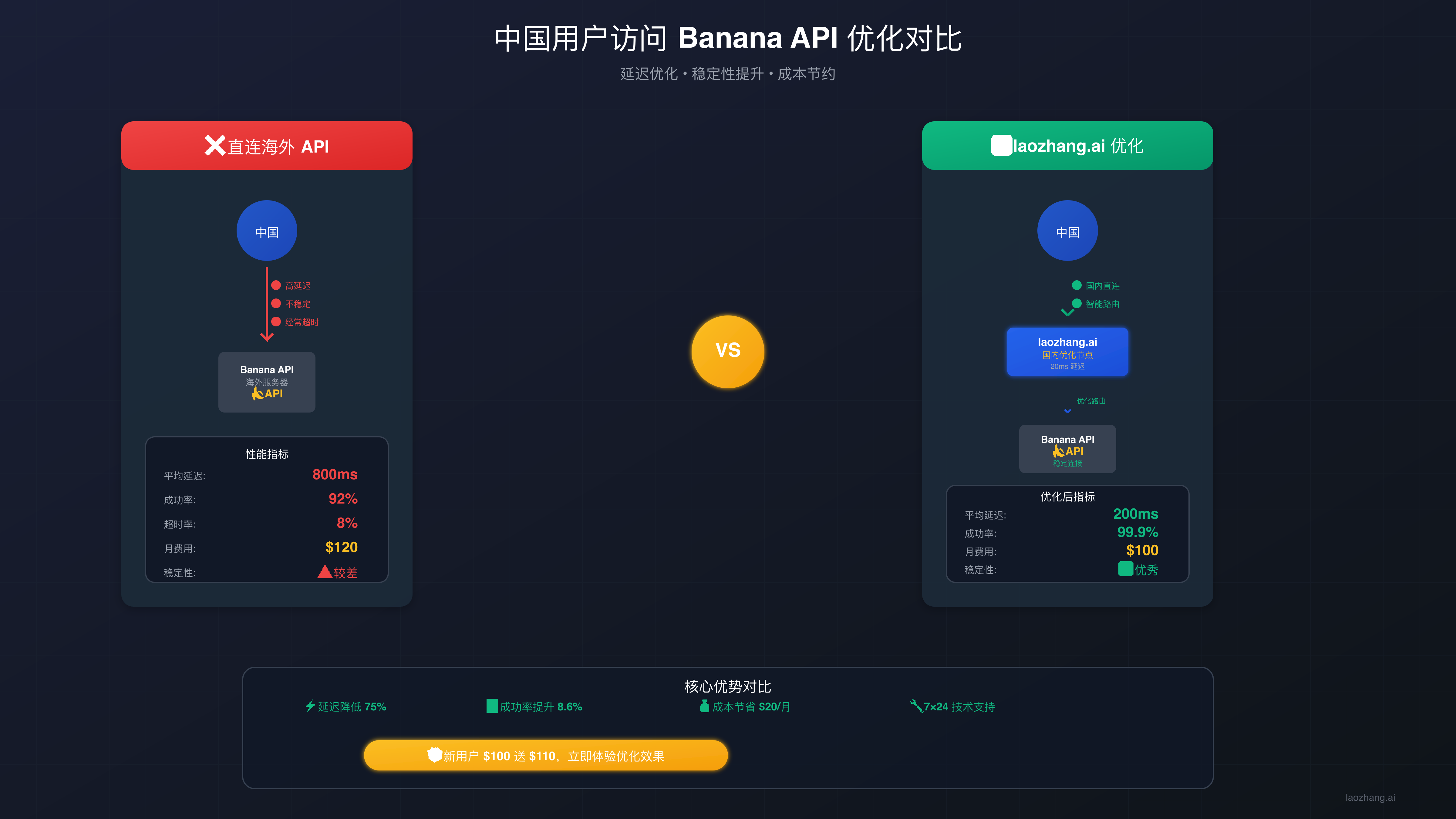Click the green square icon beside 优秀
Screen dimensions: 1456x819
coord(1125,569)
